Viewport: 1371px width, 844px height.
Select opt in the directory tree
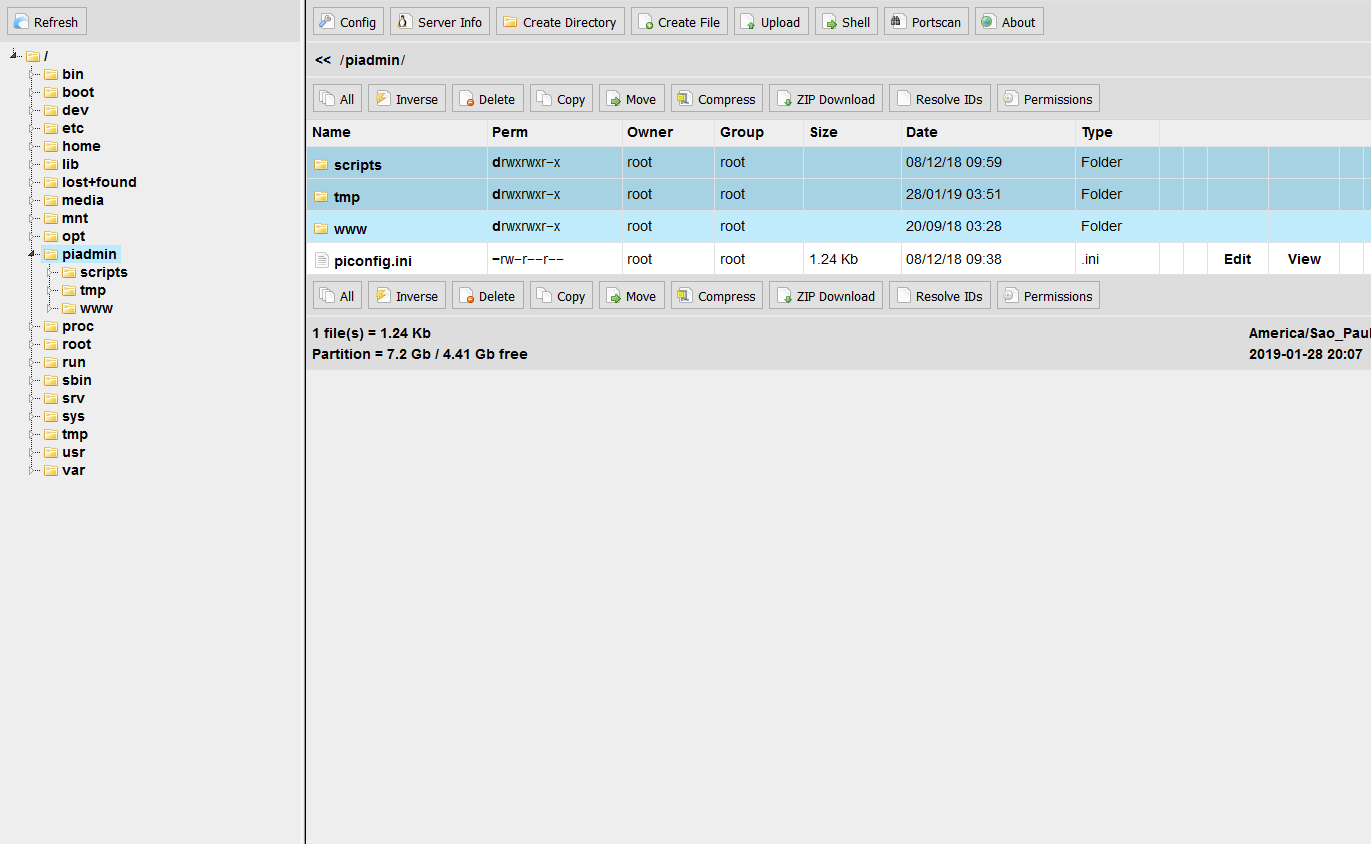coord(74,236)
